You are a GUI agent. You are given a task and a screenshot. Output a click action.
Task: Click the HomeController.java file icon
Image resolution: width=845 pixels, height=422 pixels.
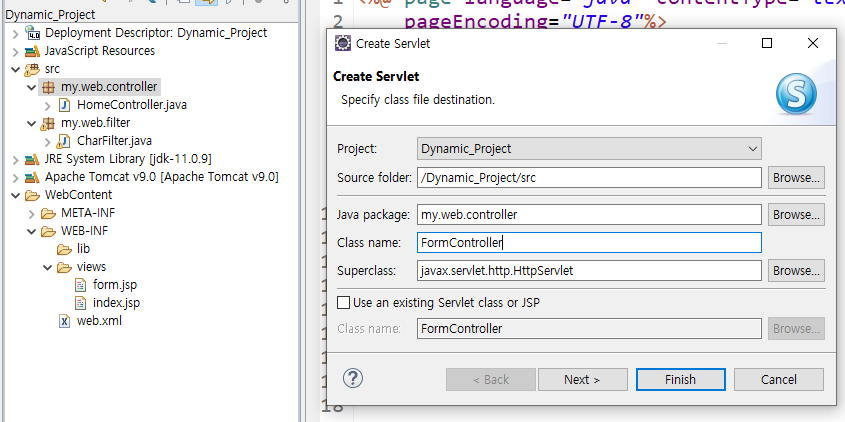coord(65,105)
